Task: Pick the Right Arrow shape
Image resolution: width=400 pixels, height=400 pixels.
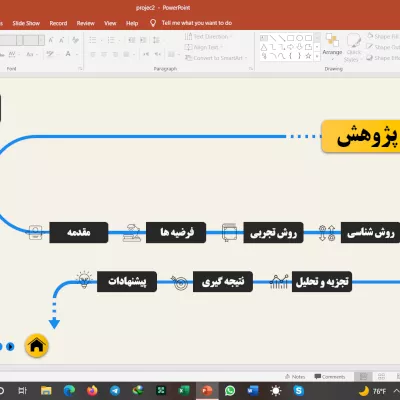Action: (x=290, y=47)
